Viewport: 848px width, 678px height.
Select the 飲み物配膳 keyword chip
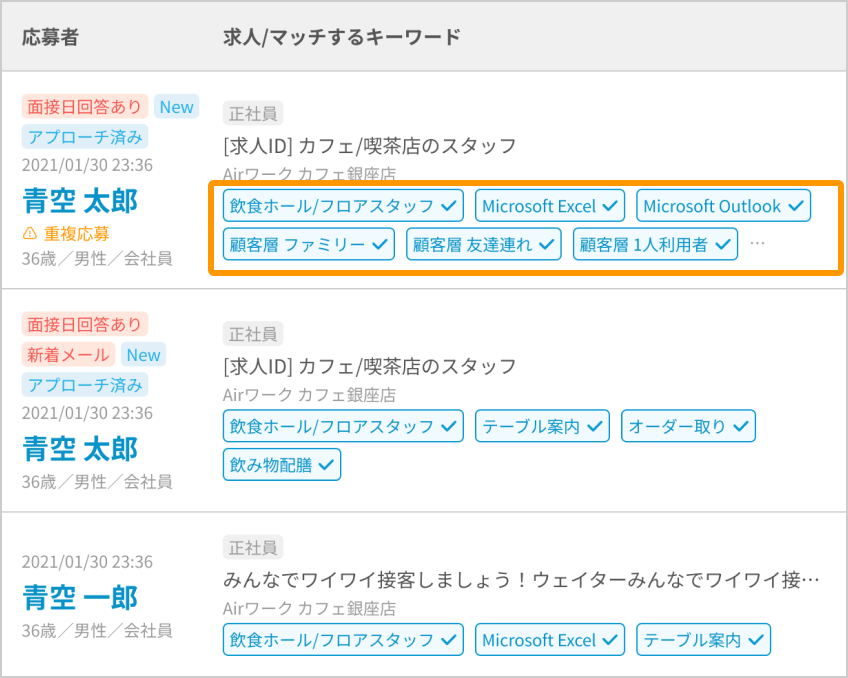click(x=282, y=464)
